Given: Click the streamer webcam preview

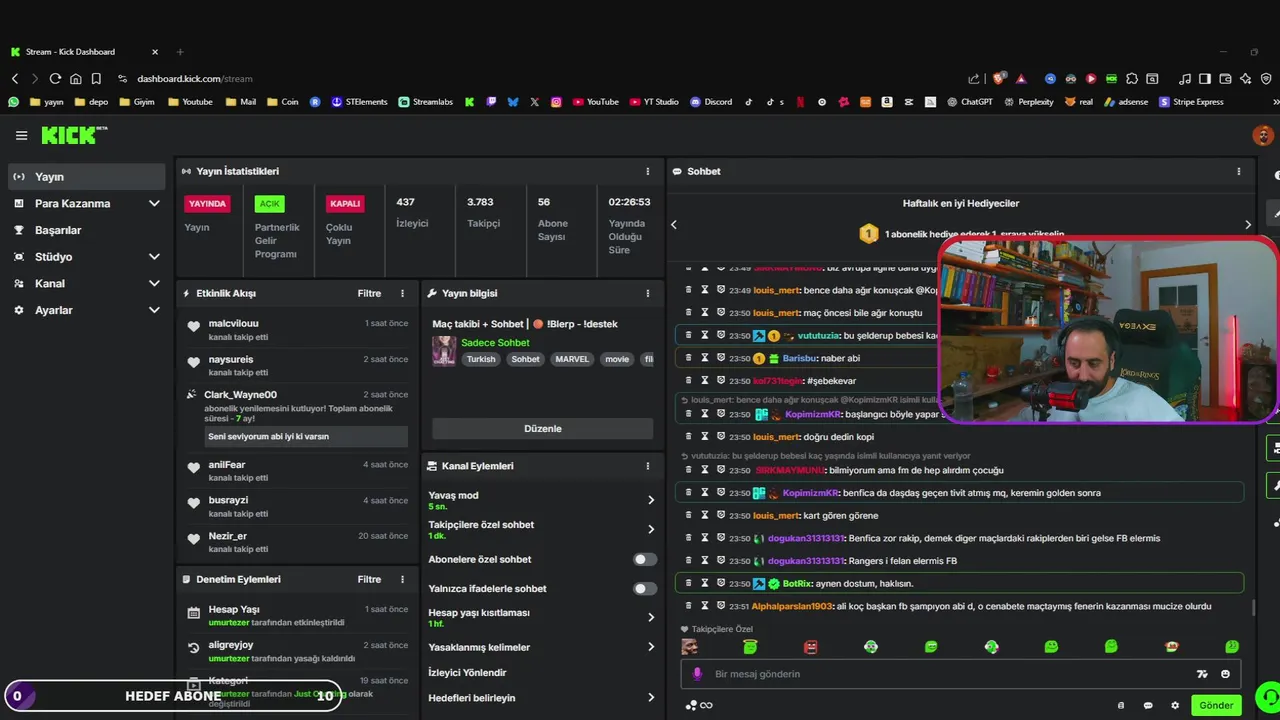Looking at the screenshot, I should tap(1108, 330).
